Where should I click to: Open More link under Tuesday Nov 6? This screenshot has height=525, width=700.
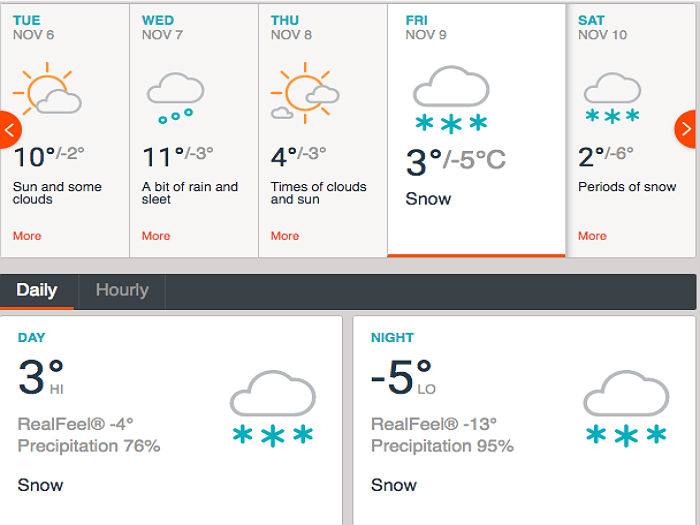coord(27,236)
